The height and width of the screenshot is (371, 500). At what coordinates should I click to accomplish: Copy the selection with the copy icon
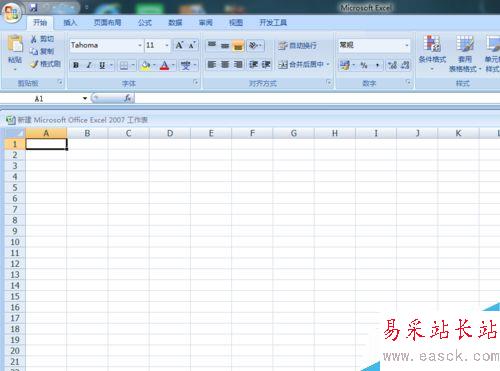[34, 51]
